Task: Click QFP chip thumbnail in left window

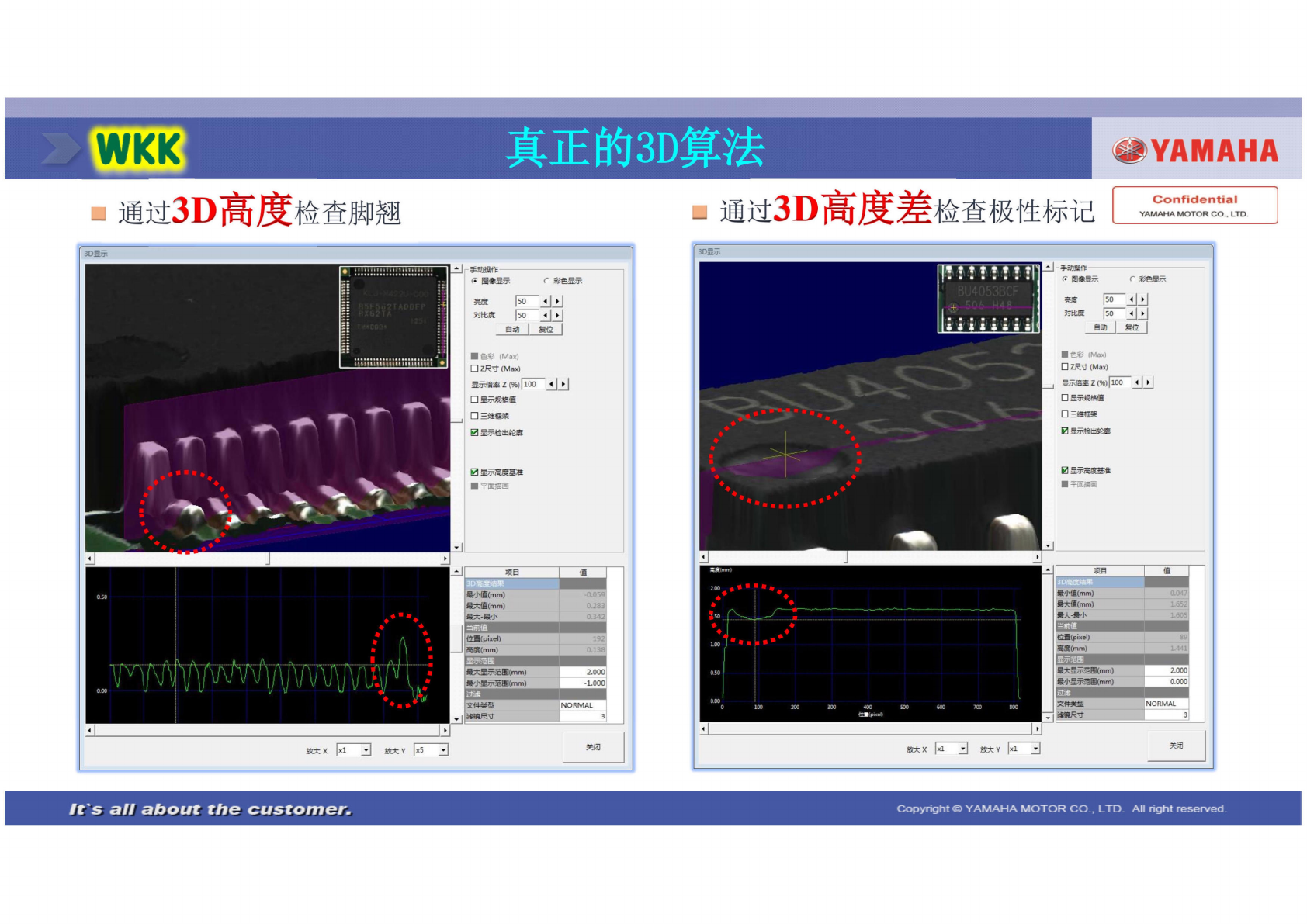Action: point(394,317)
